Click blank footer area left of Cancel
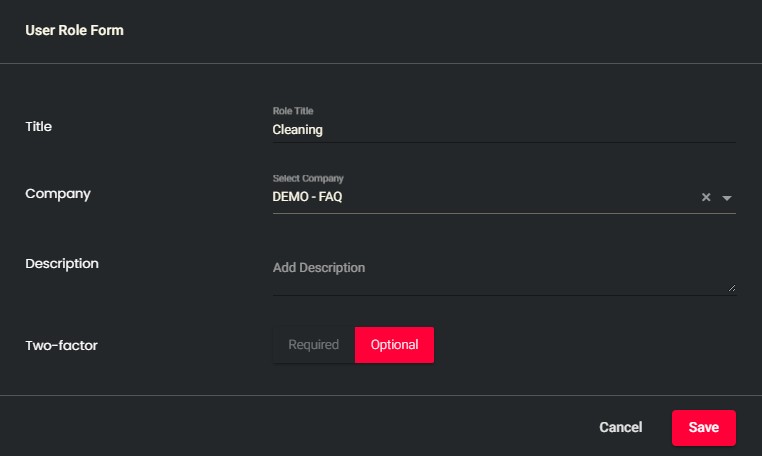762x456 pixels. tap(300, 427)
